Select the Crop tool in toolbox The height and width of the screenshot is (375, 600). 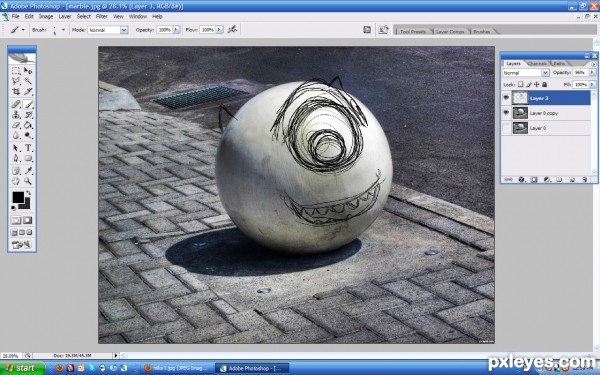tap(16, 91)
